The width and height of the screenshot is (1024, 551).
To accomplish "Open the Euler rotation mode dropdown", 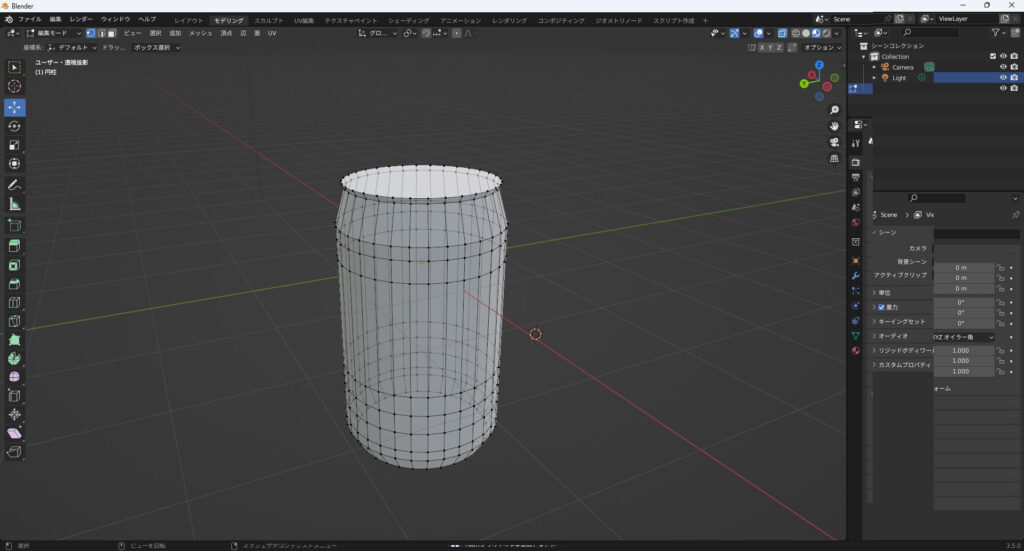I will pos(964,337).
